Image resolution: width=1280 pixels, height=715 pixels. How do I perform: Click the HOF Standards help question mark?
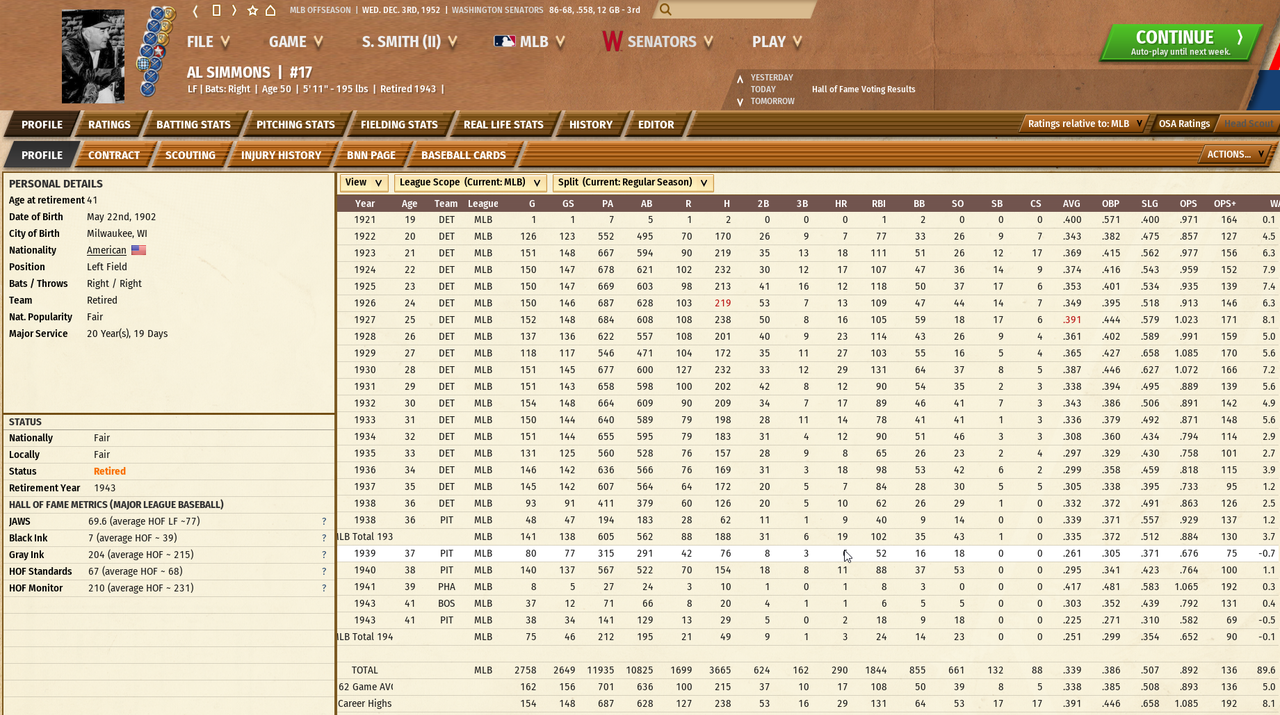[324, 572]
